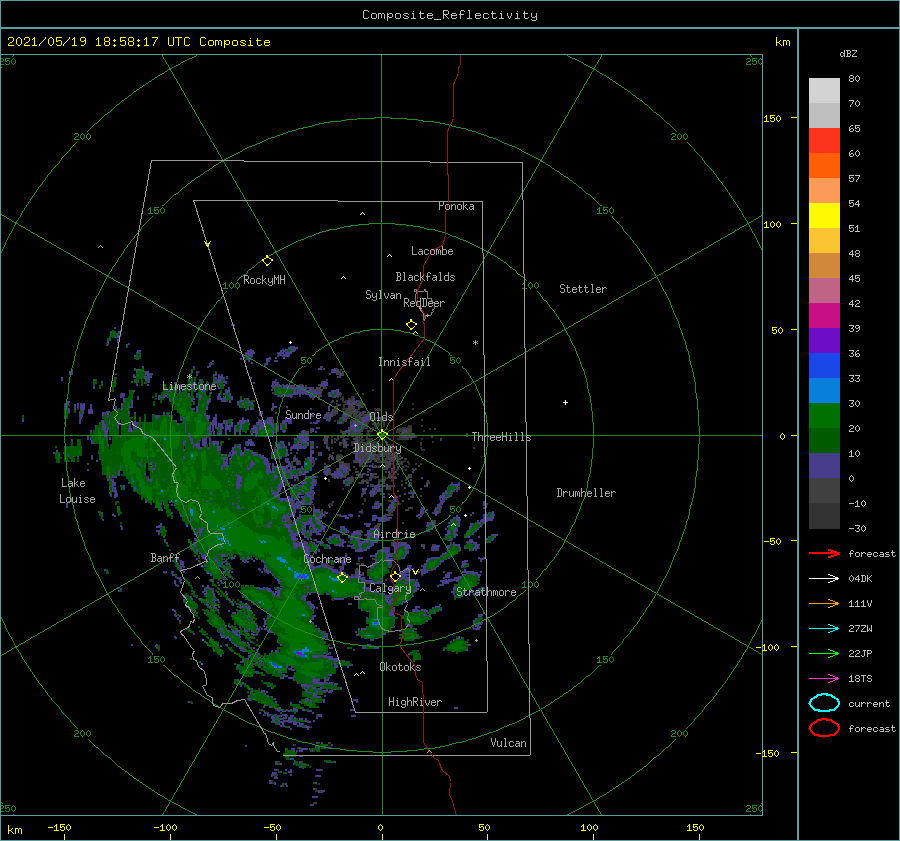Click the Strathmore label
900x841 pixels.
[x=486, y=592]
